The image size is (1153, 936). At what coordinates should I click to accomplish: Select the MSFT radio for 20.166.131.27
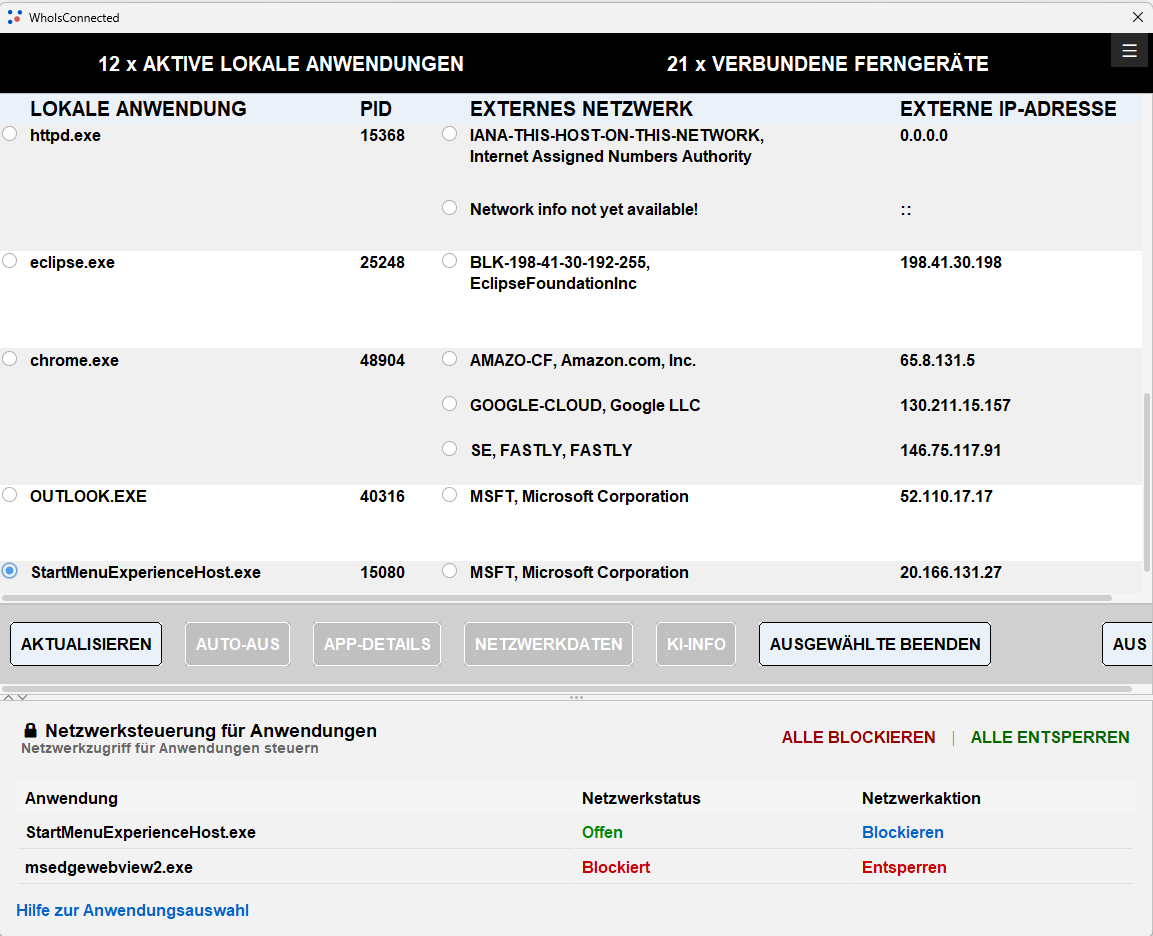point(449,571)
